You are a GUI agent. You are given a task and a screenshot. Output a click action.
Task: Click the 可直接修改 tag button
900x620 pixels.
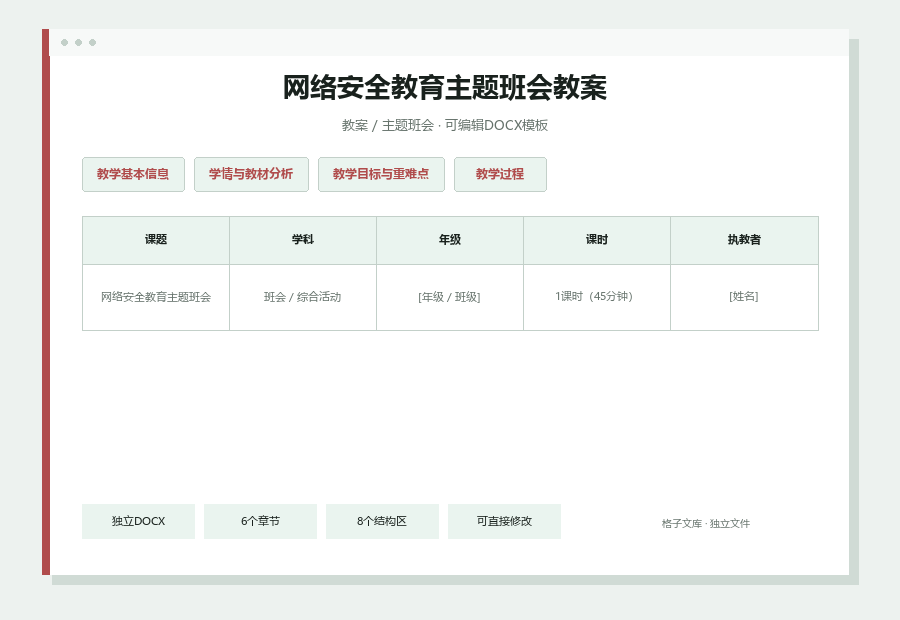[x=504, y=521]
